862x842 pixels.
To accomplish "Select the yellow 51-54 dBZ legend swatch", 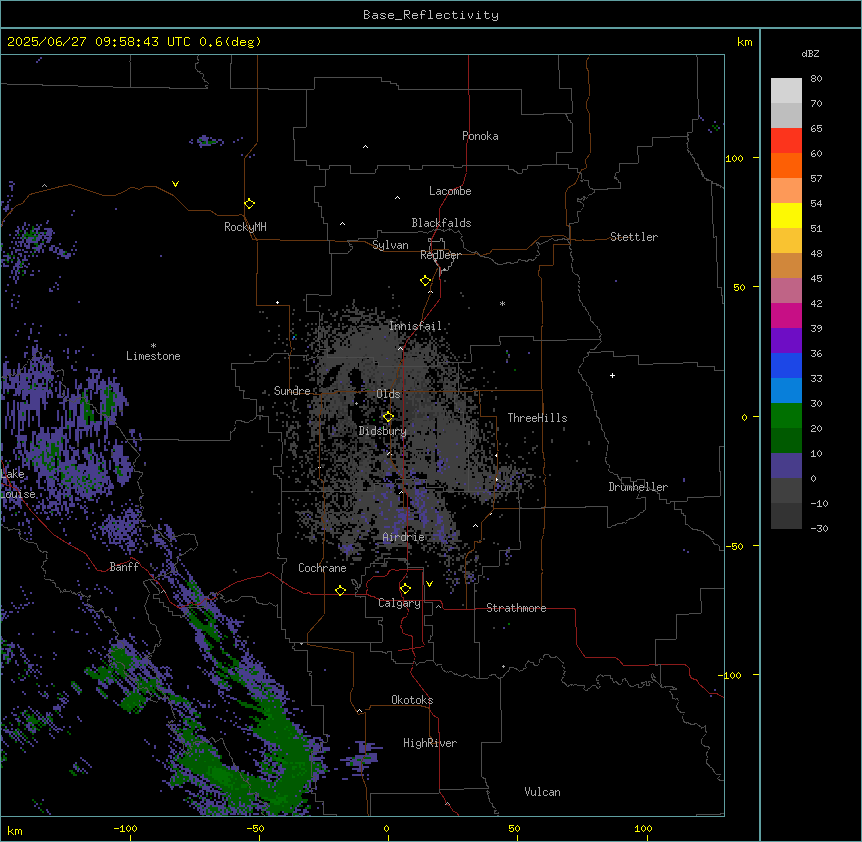I will click(x=786, y=215).
